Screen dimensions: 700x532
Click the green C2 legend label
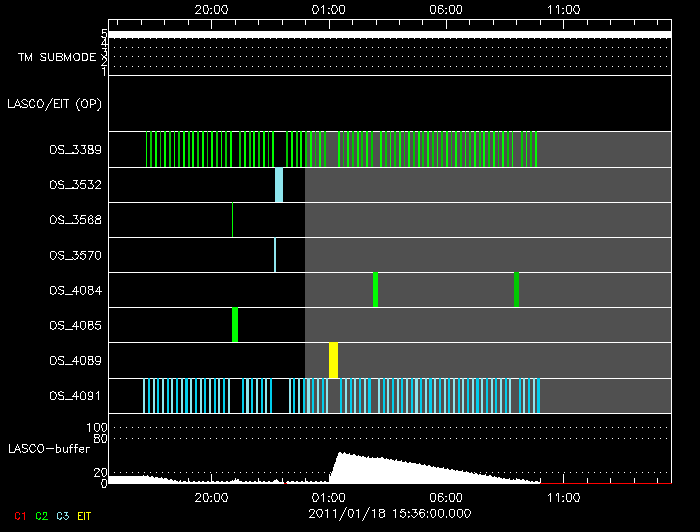[42, 516]
